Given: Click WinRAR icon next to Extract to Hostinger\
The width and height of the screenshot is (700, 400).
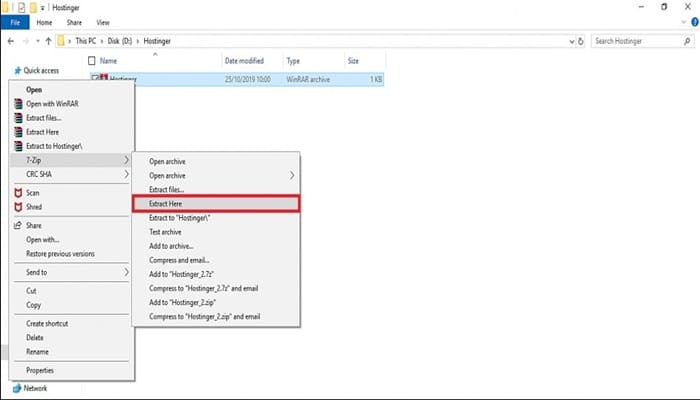Looking at the screenshot, I should [x=18, y=146].
